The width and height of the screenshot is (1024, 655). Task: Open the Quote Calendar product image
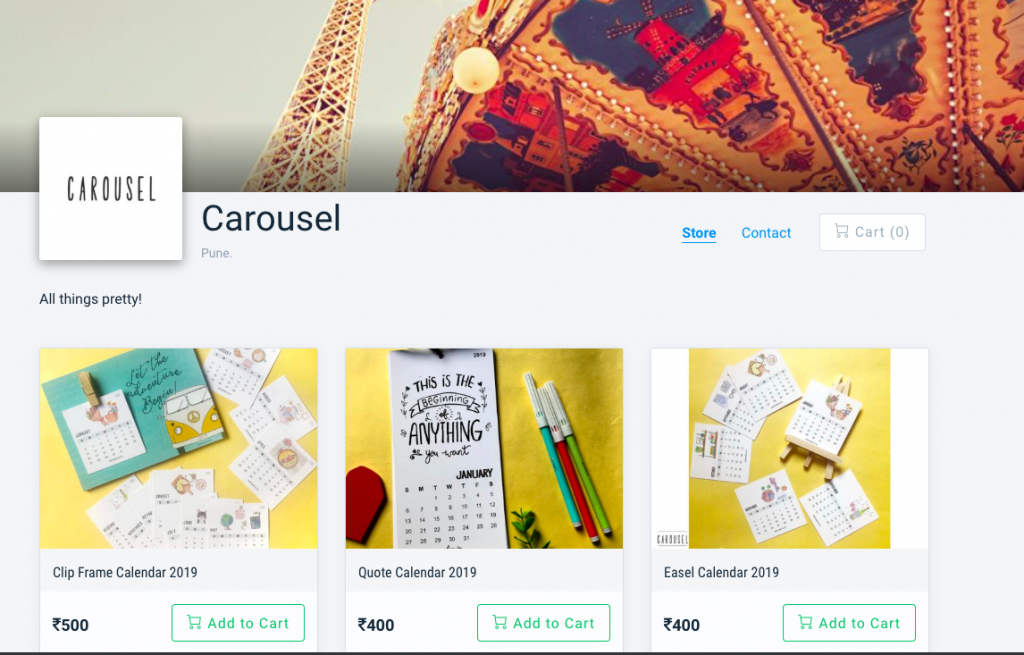click(484, 449)
